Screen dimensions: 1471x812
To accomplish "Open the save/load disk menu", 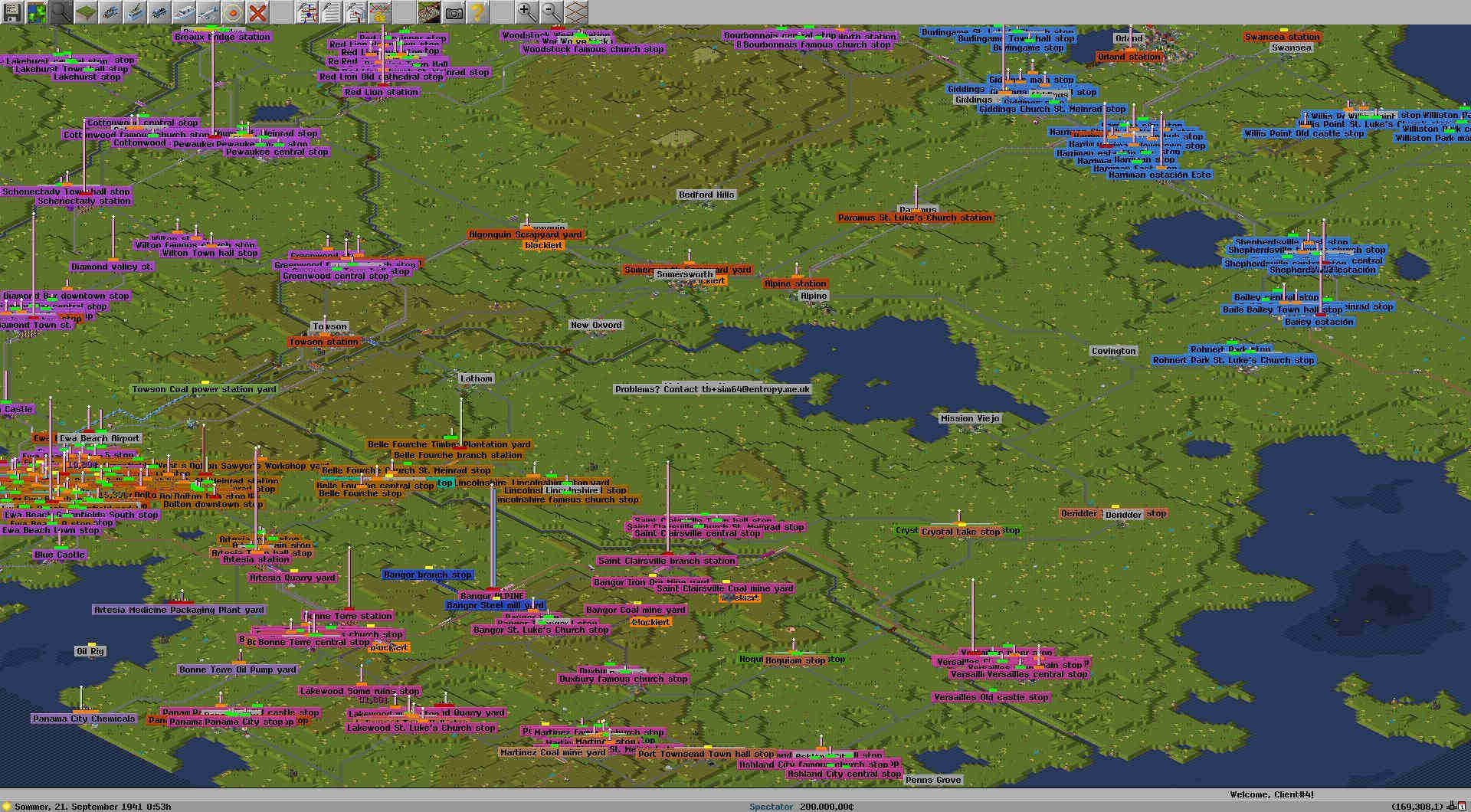I will click(11, 11).
